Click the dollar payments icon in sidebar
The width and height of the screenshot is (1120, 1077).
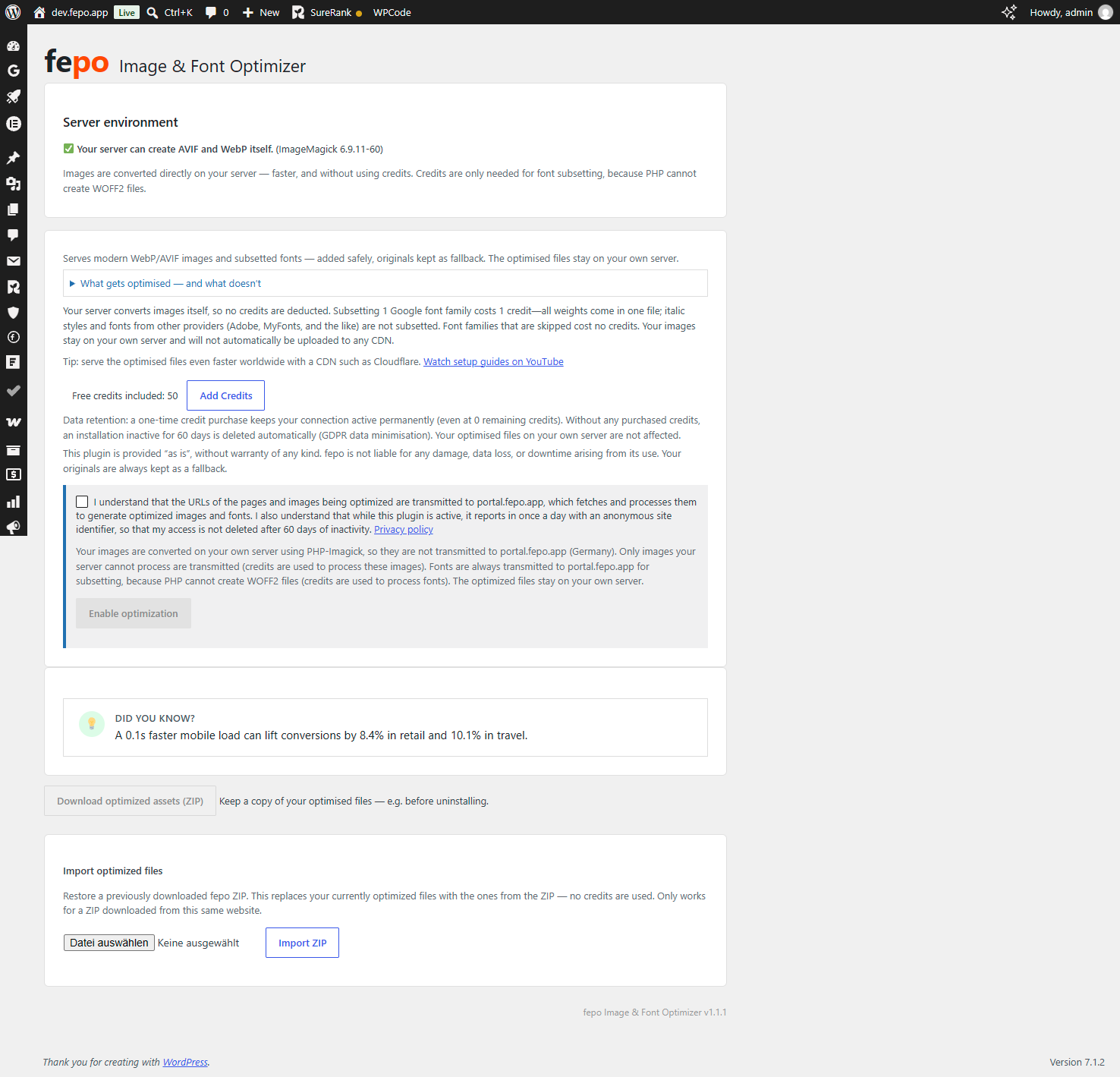coord(13,474)
